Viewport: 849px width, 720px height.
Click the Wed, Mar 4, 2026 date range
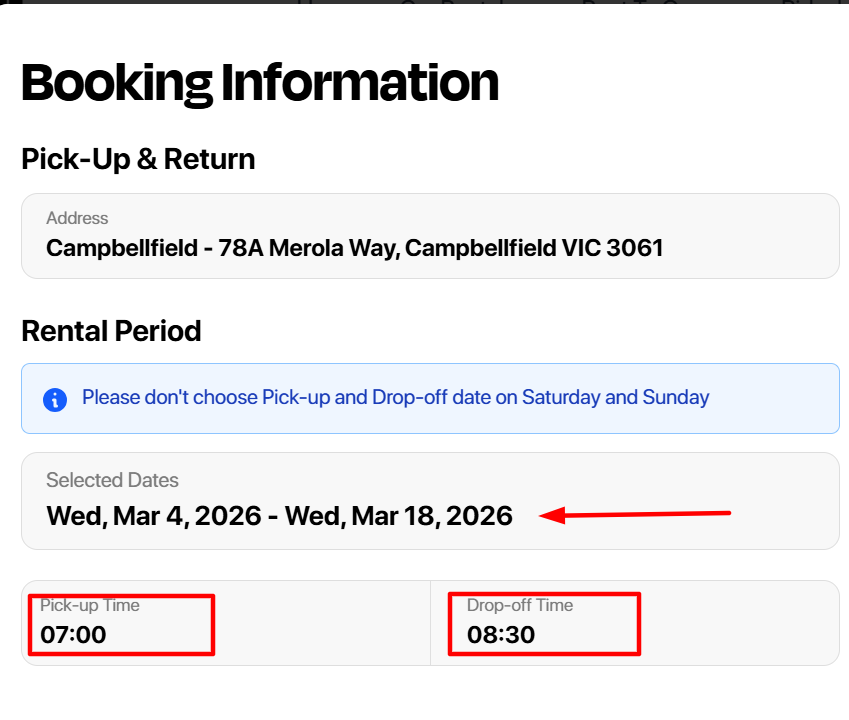click(x=279, y=516)
